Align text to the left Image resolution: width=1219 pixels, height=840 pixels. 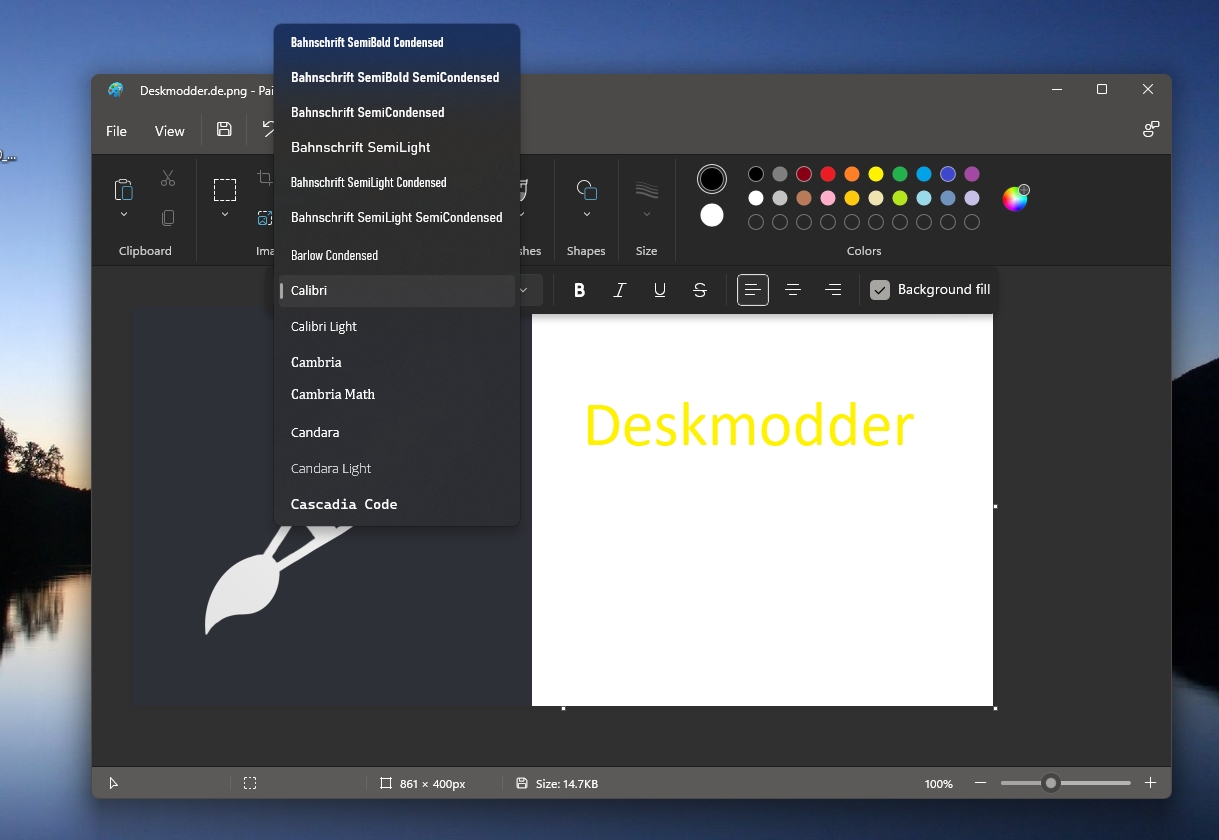[x=753, y=290]
